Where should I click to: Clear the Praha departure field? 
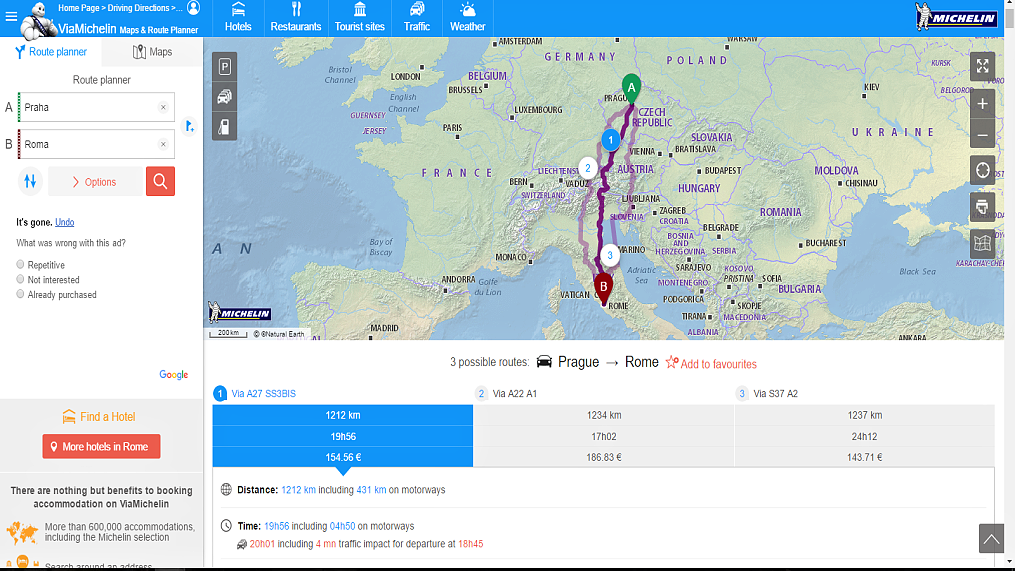pos(163,107)
